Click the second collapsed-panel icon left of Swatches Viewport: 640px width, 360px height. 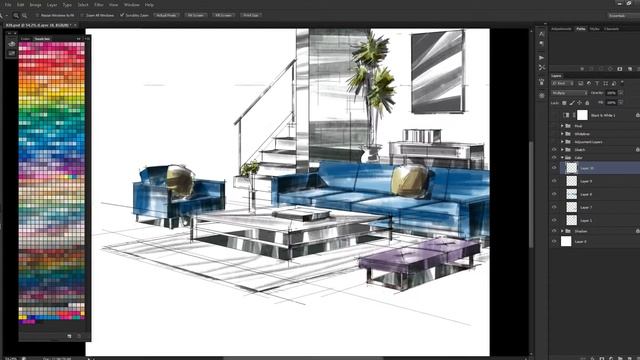coord(11,53)
